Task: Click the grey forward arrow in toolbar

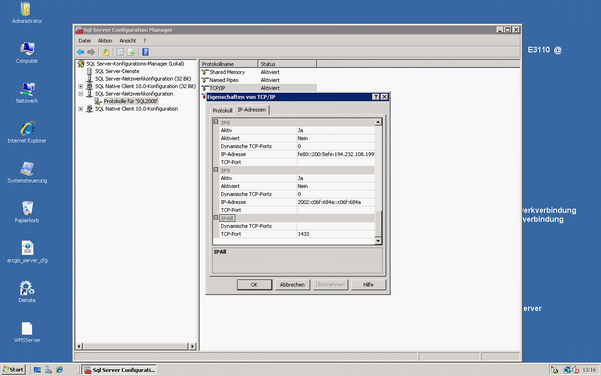Action: click(91, 52)
